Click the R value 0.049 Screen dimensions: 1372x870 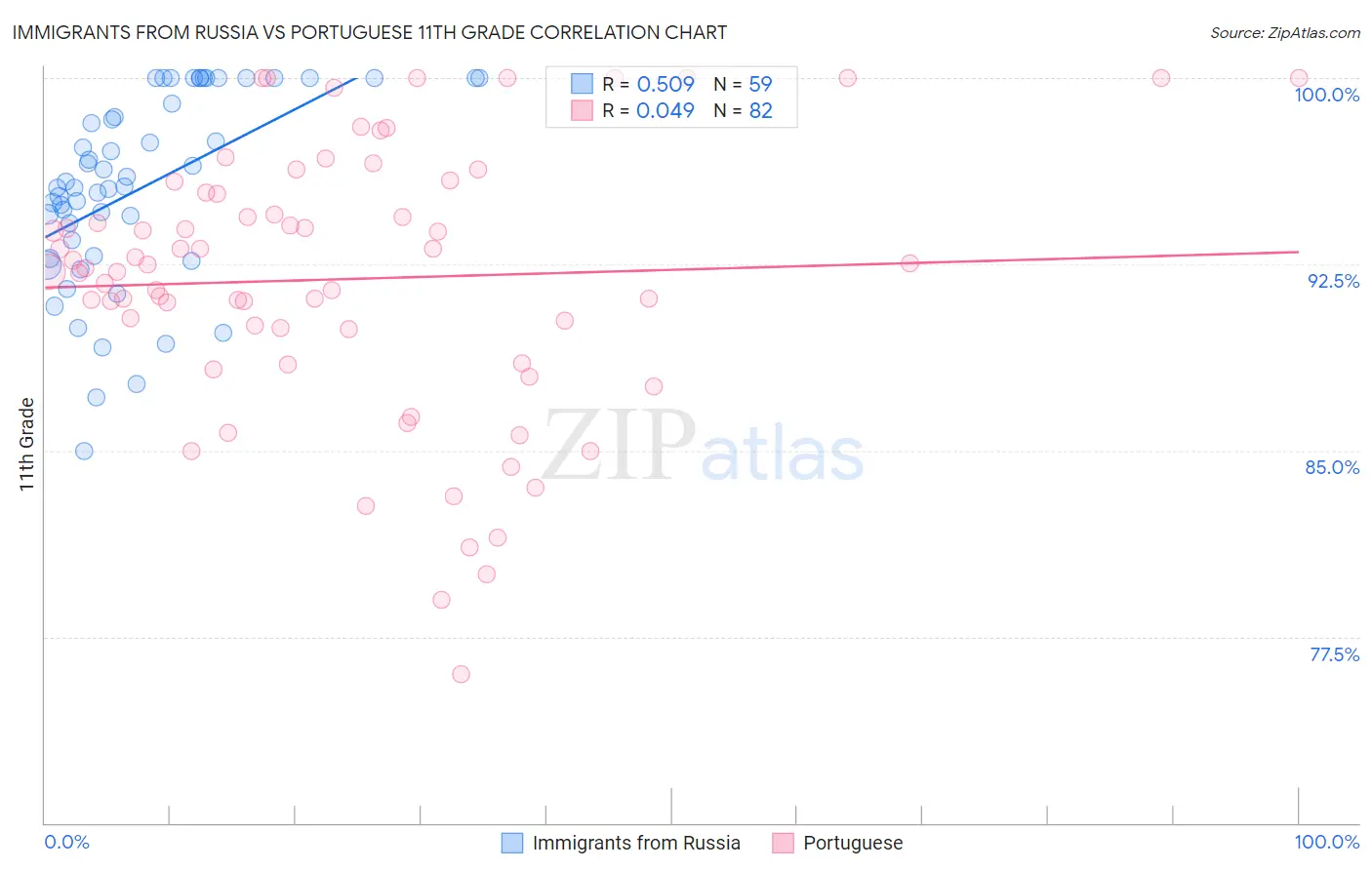coord(666,111)
